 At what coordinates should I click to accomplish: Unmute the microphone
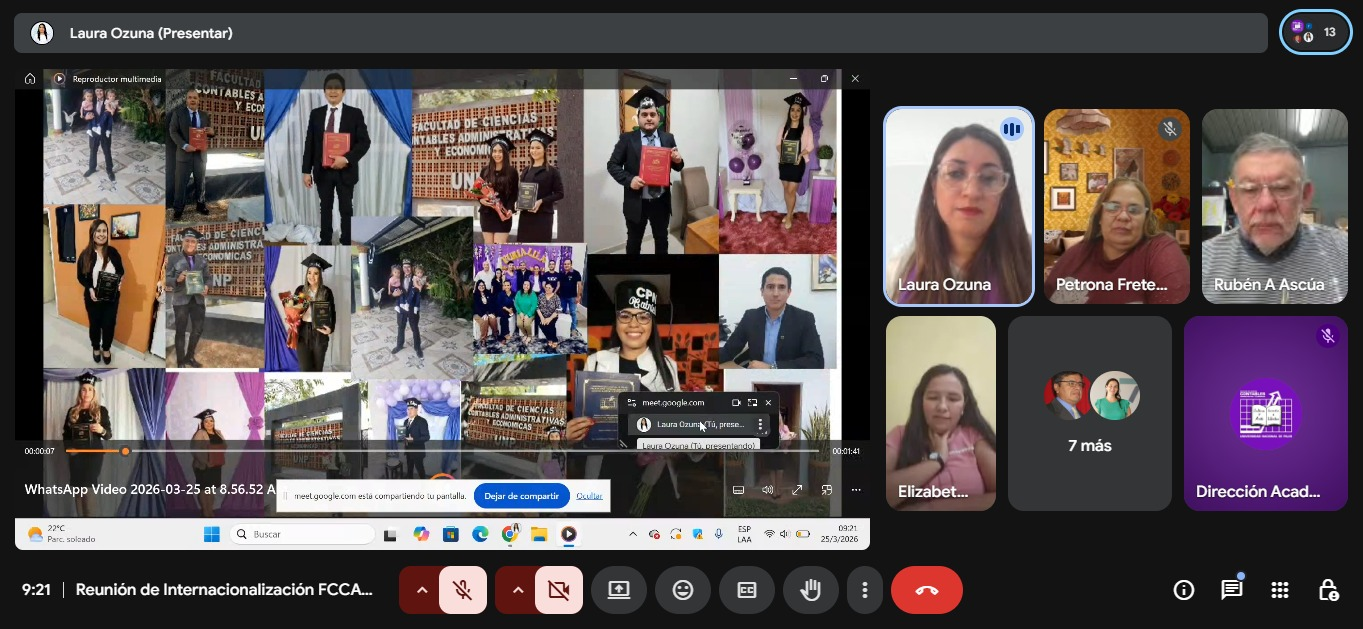[x=462, y=590]
